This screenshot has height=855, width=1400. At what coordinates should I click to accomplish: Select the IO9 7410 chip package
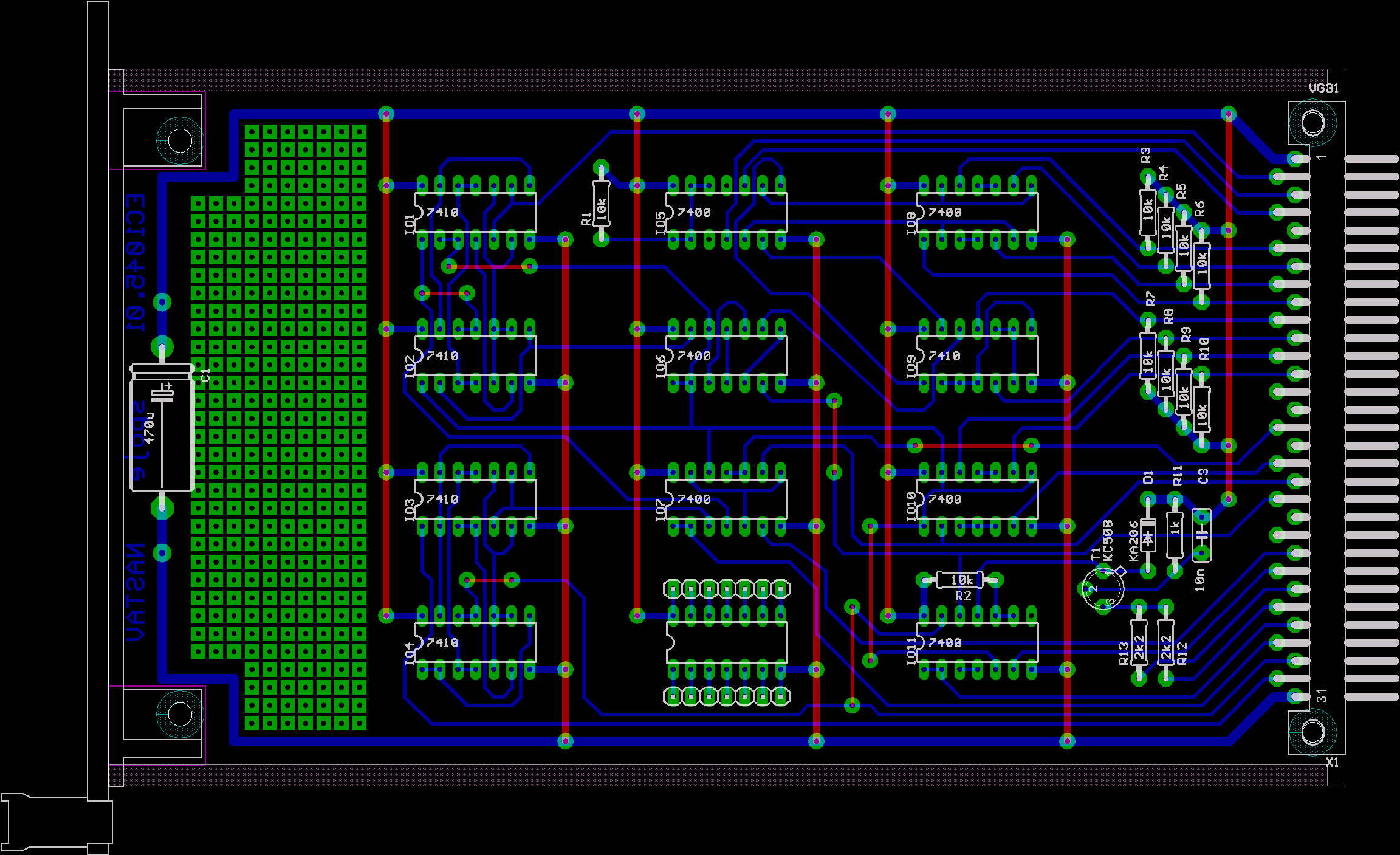[977, 355]
